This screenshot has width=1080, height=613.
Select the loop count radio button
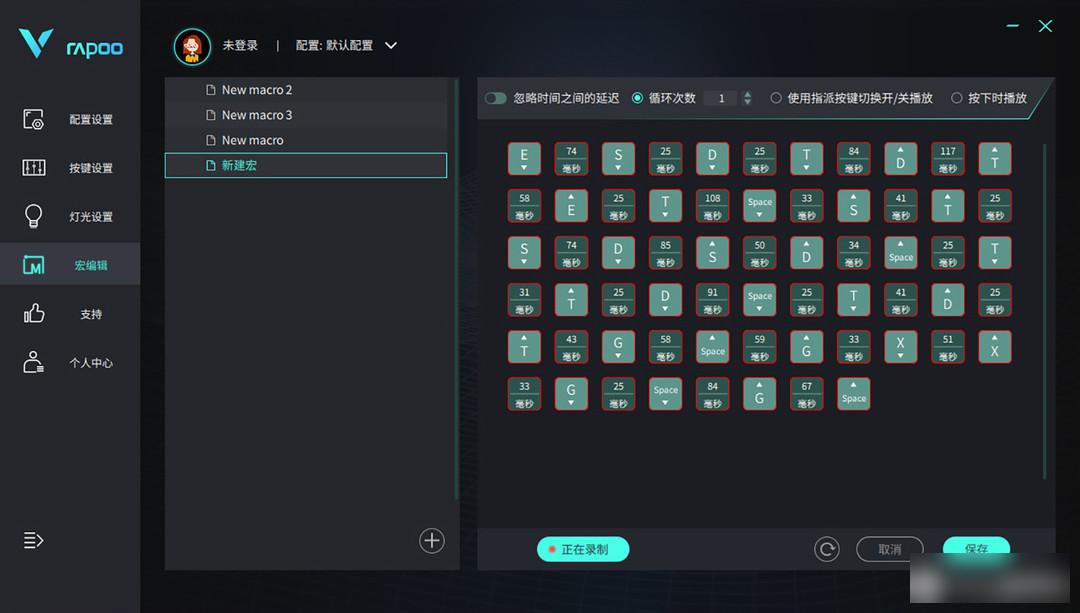click(x=638, y=98)
